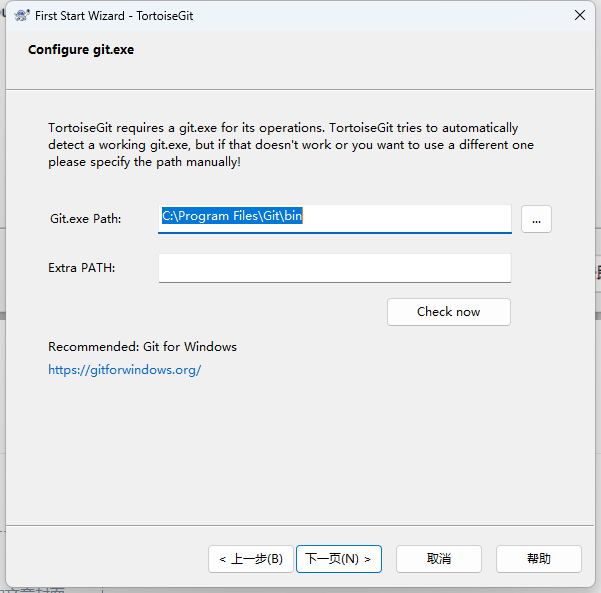Click the "Recommended: Git for Windows" text
601x593 pixels.
click(142, 347)
